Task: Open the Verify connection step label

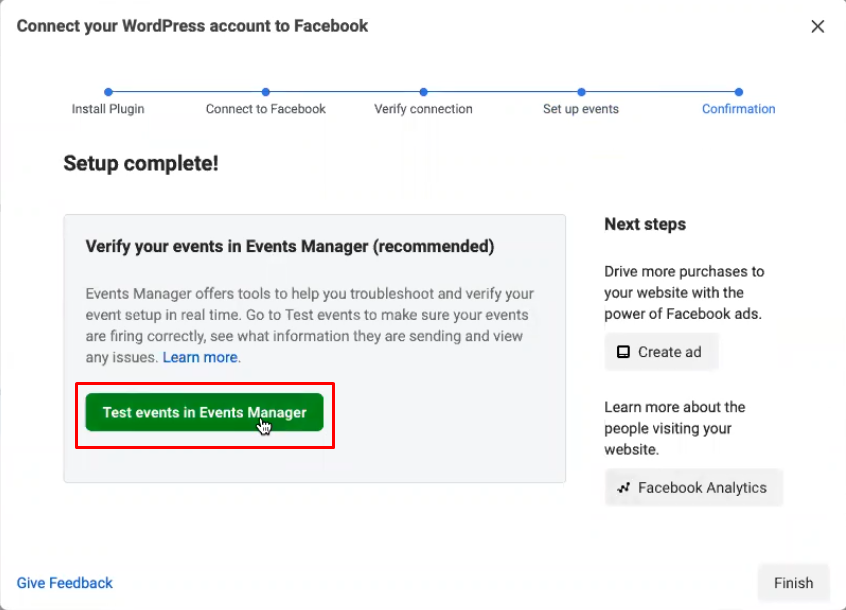Action: (x=424, y=109)
